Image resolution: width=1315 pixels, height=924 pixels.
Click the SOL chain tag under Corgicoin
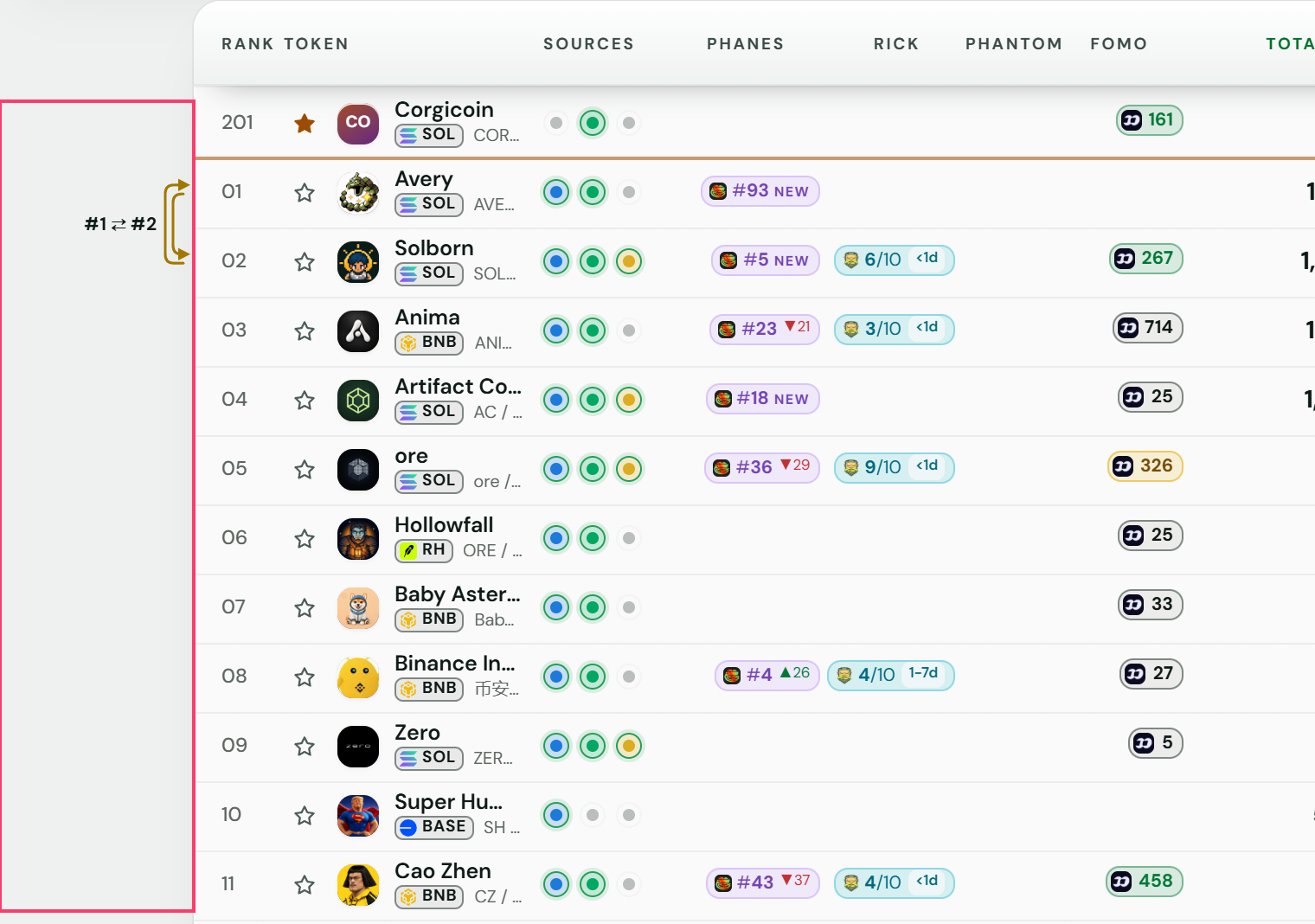[429, 135]
